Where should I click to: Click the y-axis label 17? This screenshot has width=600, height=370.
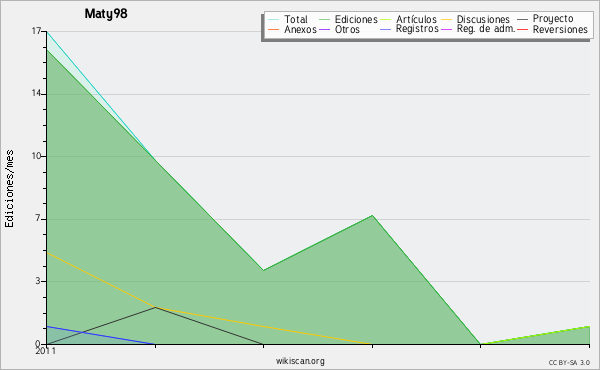[36, 31]
